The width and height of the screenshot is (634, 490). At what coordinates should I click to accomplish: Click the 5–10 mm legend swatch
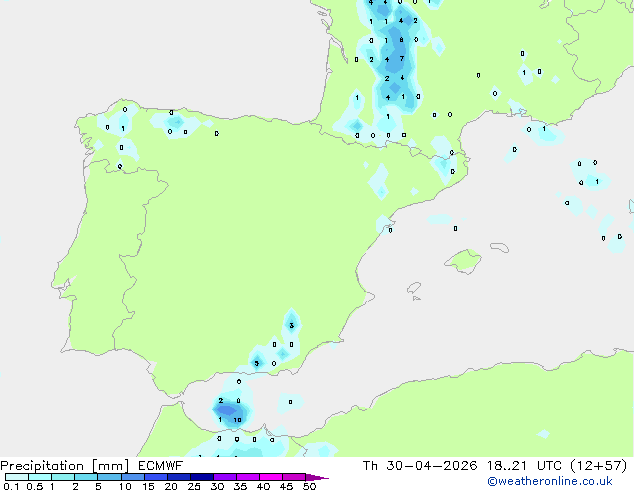point(109,477)
